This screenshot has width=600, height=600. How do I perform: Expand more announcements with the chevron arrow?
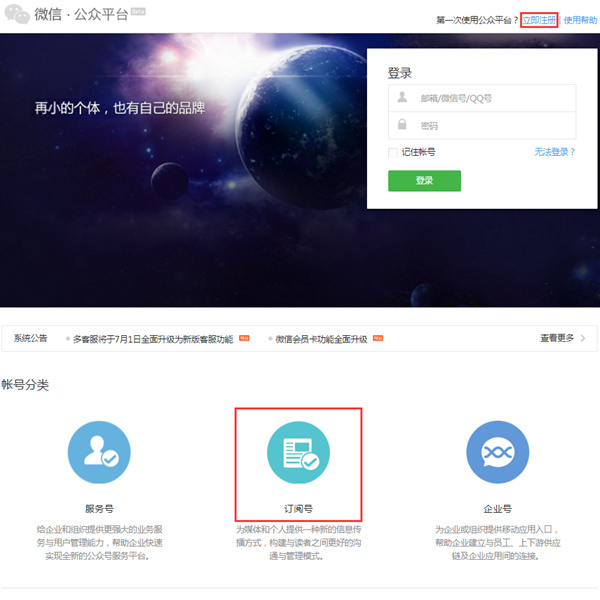(x=583, y=338)
